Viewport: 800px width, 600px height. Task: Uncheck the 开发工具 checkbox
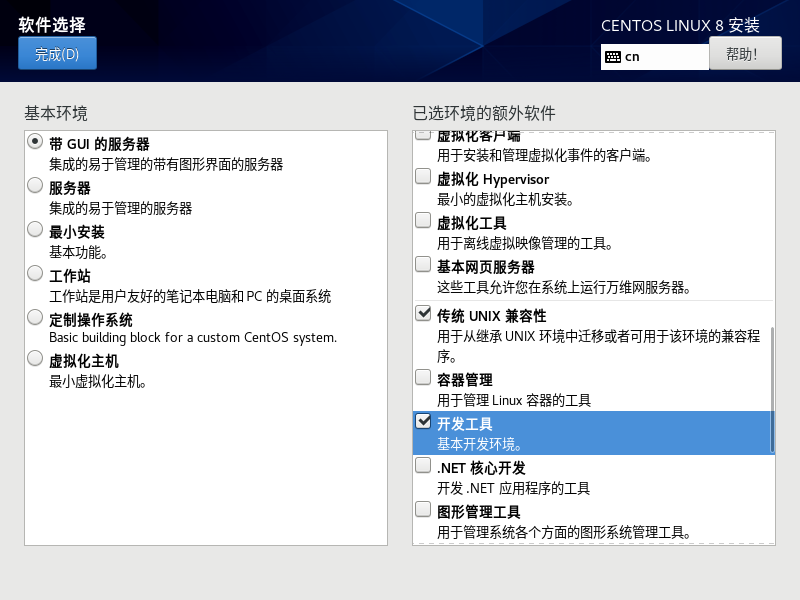[x=423, y=421]
